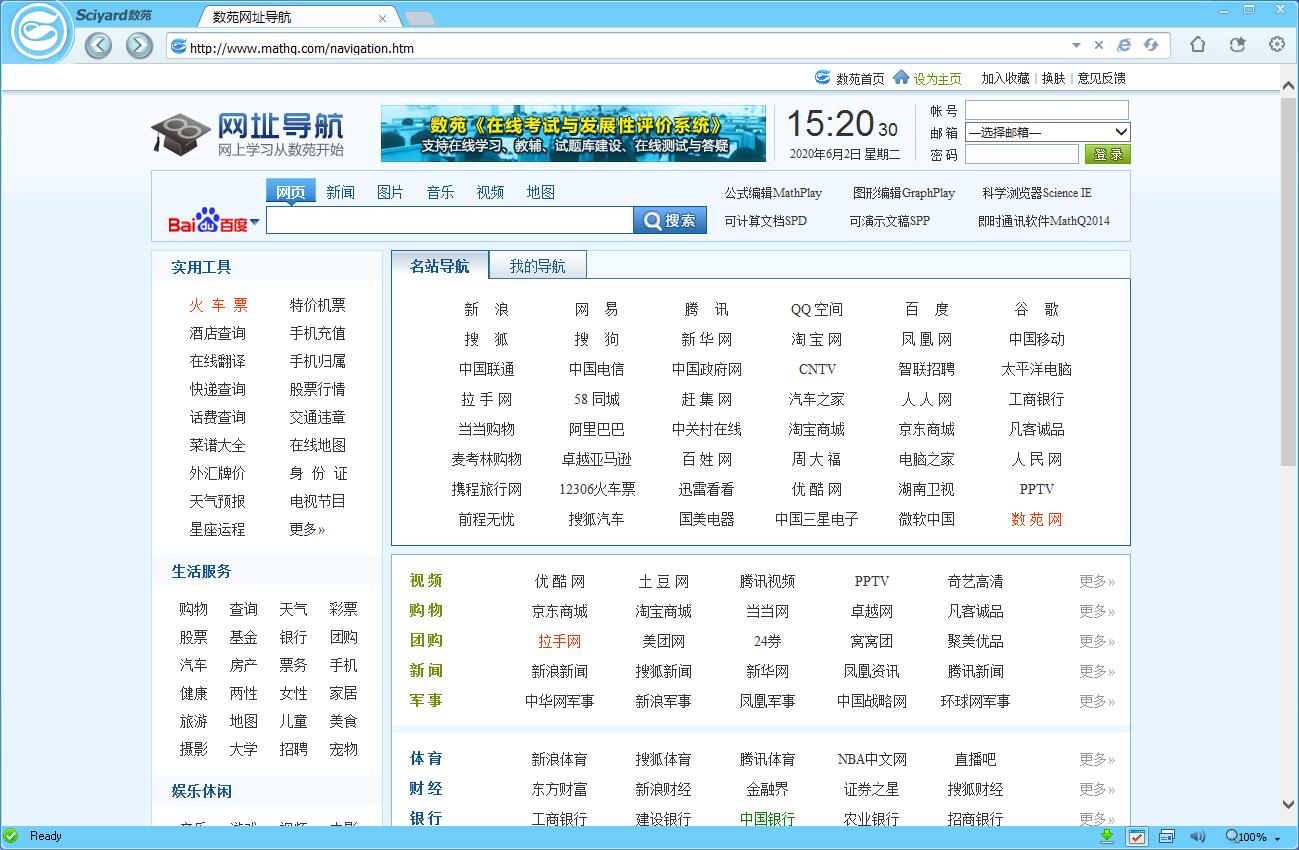This screenshot has width=1299, height=850.
Task: Click the 加入收藏 link
Action: pyautogui.click(x=1005, y=78)
